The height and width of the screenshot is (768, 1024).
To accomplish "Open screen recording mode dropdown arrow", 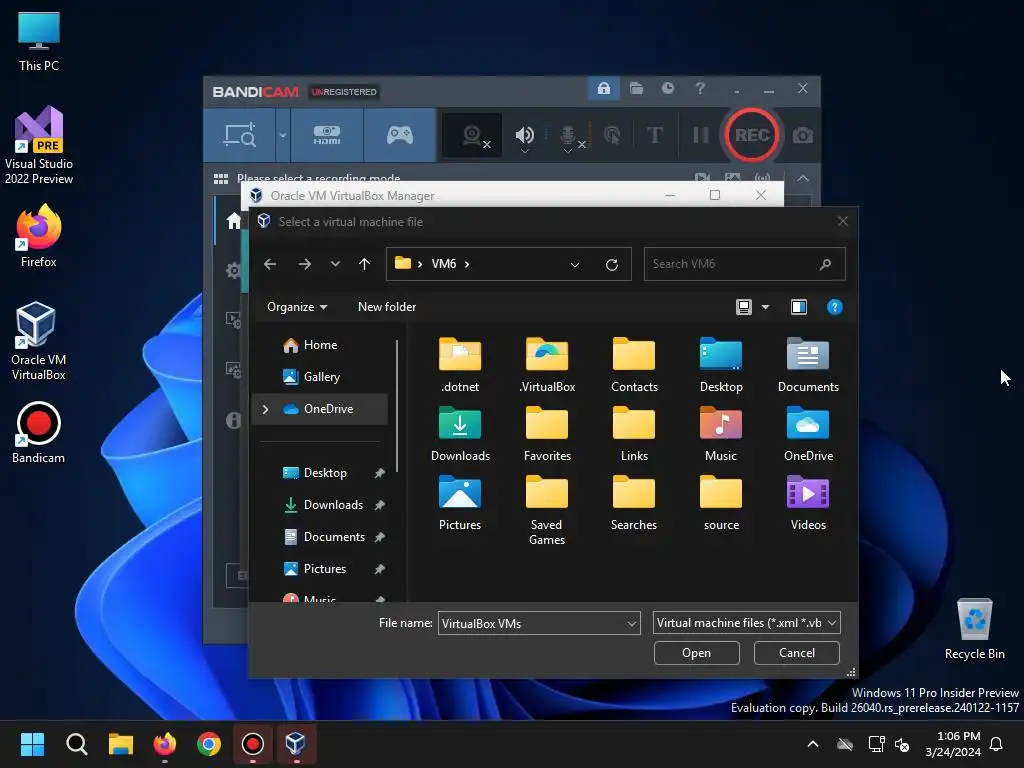I will [x=283, y=135].
